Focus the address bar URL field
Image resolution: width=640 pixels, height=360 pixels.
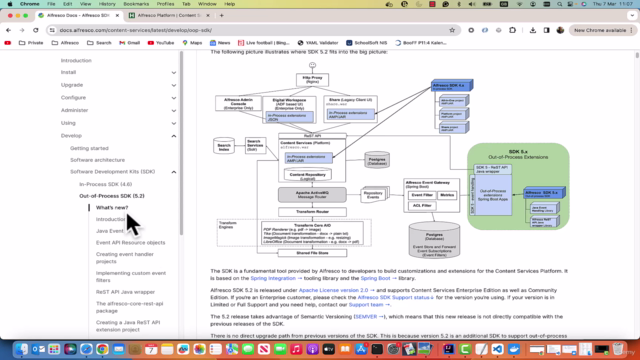click(253, 30)
